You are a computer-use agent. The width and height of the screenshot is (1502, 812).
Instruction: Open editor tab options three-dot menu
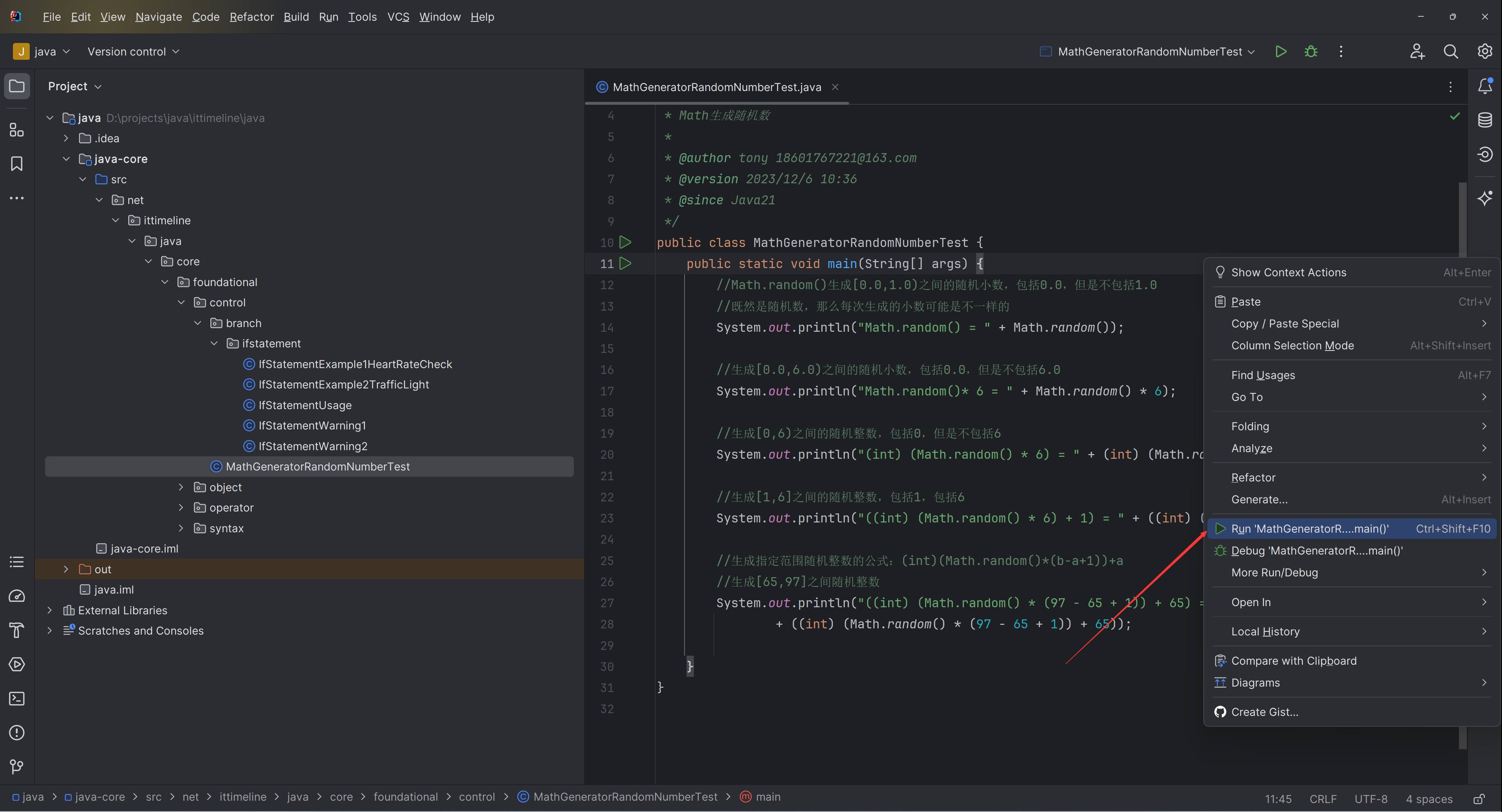1450,87
